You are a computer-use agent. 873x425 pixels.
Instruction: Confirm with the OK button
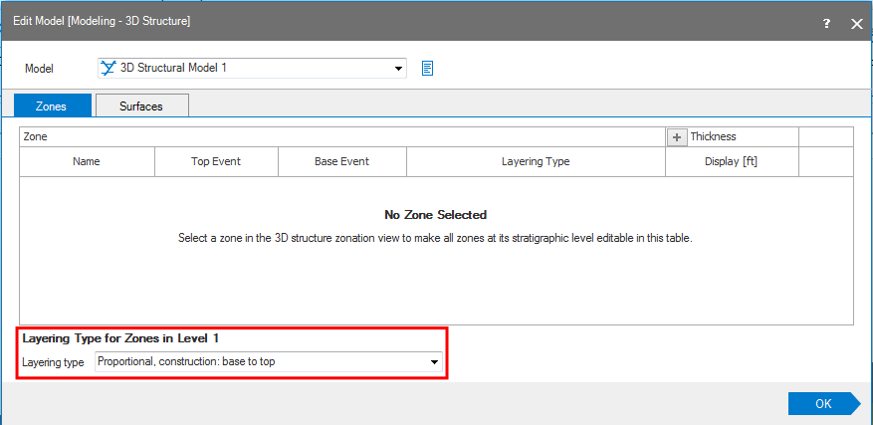[822, 404]
